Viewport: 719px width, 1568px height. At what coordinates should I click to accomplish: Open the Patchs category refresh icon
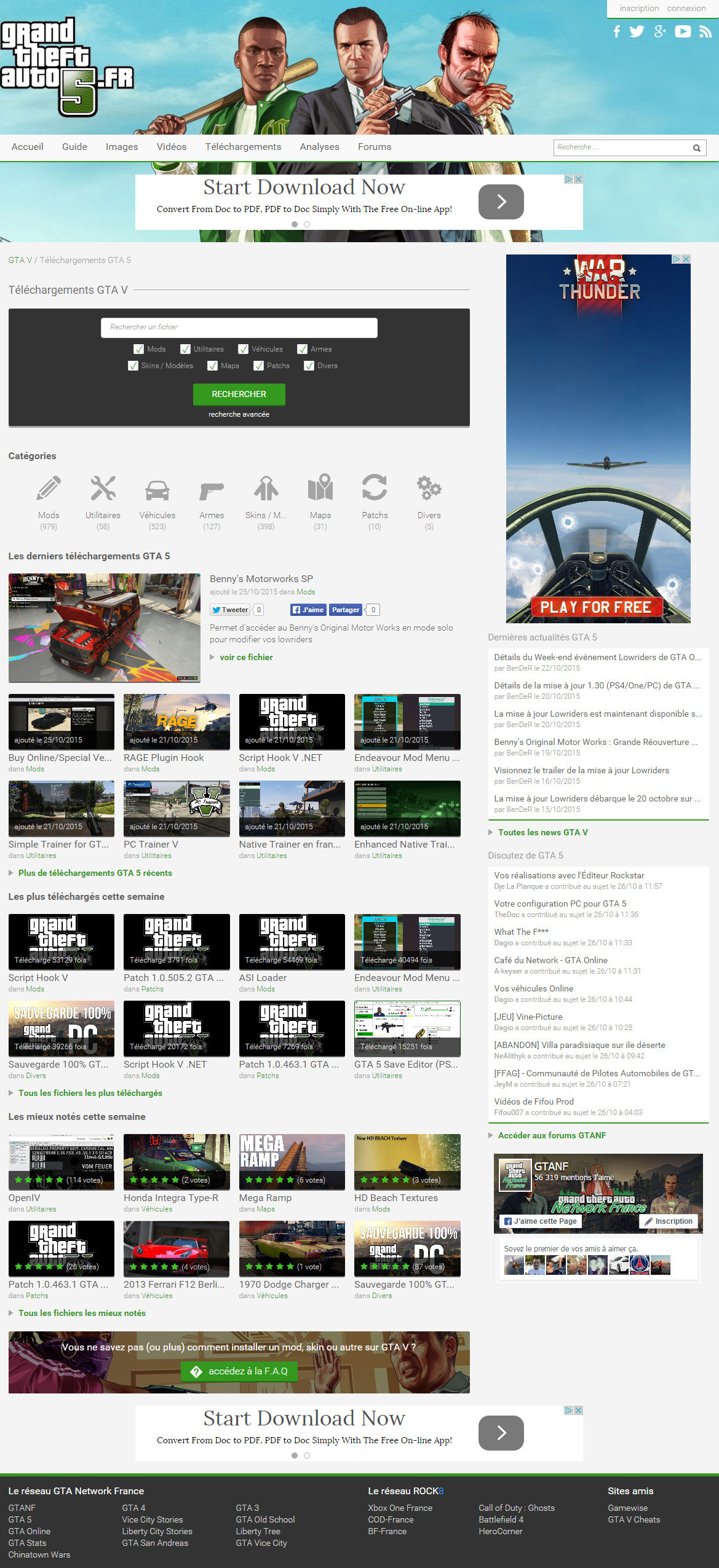[375, 488]
